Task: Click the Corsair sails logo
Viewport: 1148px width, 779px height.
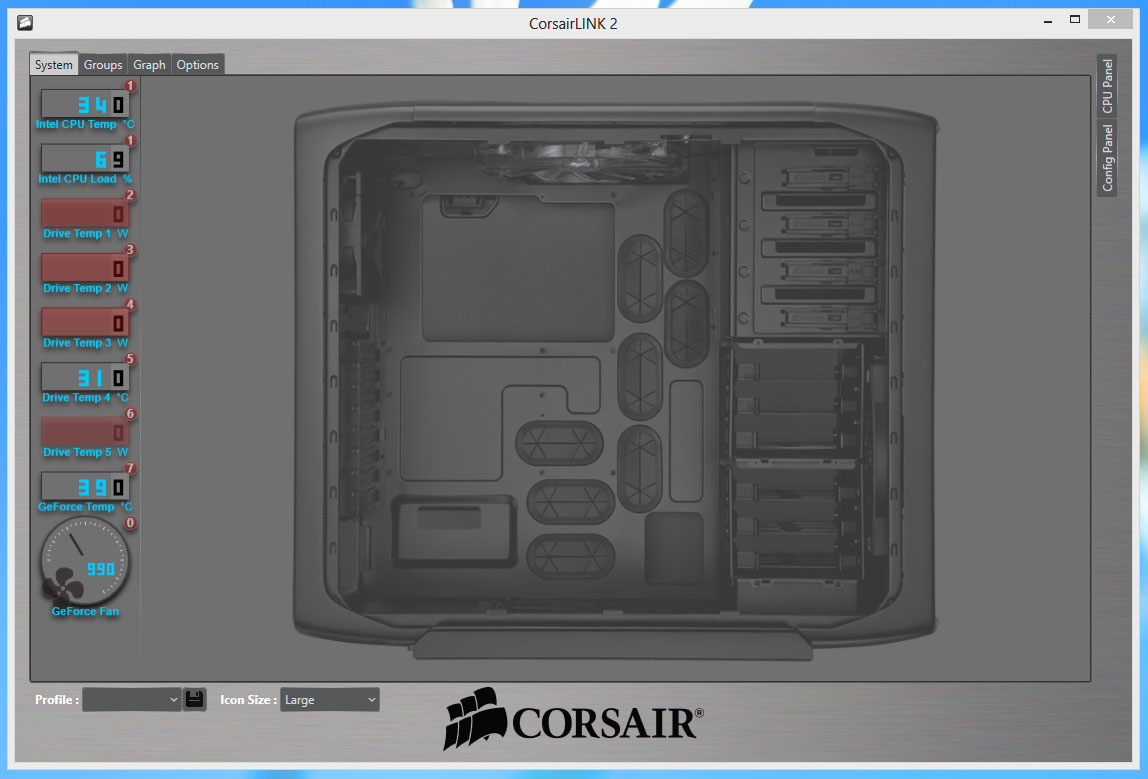Action: 476,718
